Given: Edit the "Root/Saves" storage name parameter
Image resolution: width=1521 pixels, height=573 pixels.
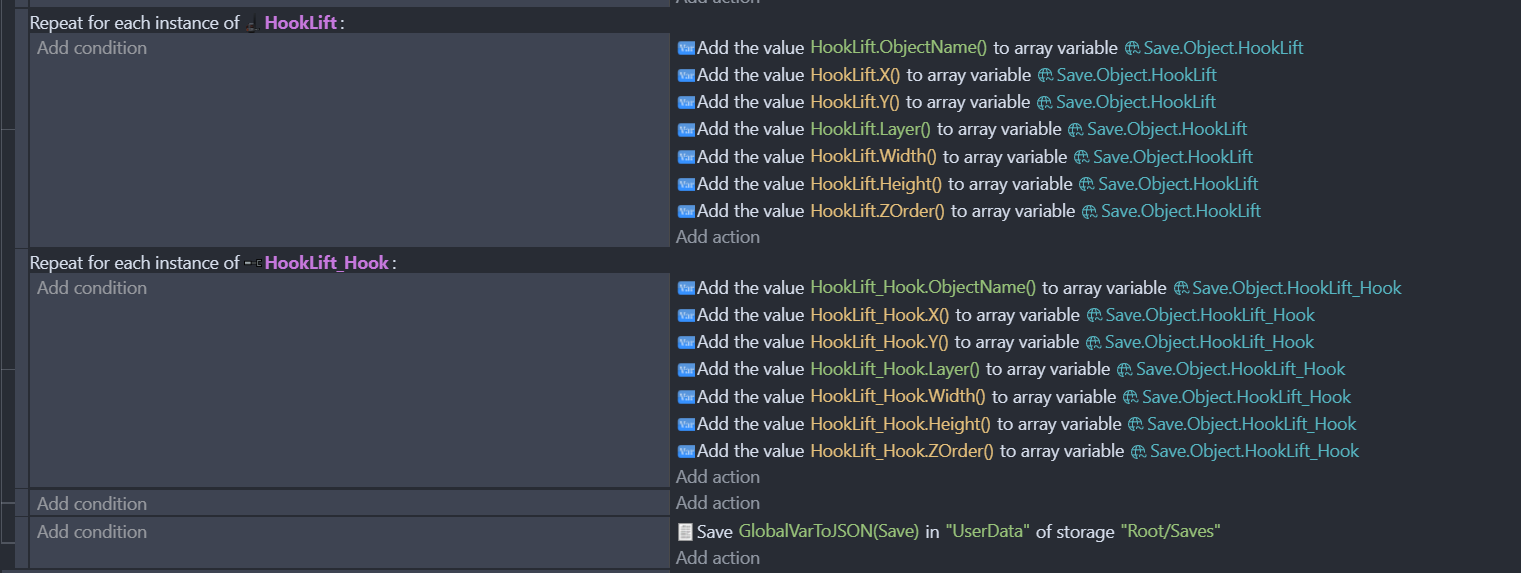Looking at the screenshot, I should (x=1170, y=532).
